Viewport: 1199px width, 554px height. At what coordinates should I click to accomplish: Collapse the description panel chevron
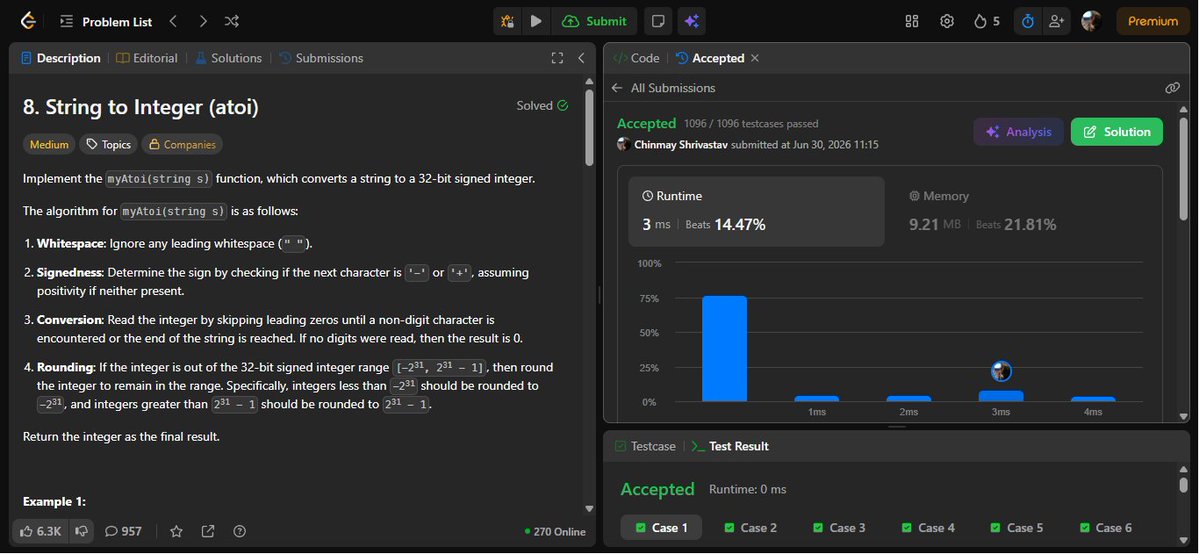pos(581,58)
